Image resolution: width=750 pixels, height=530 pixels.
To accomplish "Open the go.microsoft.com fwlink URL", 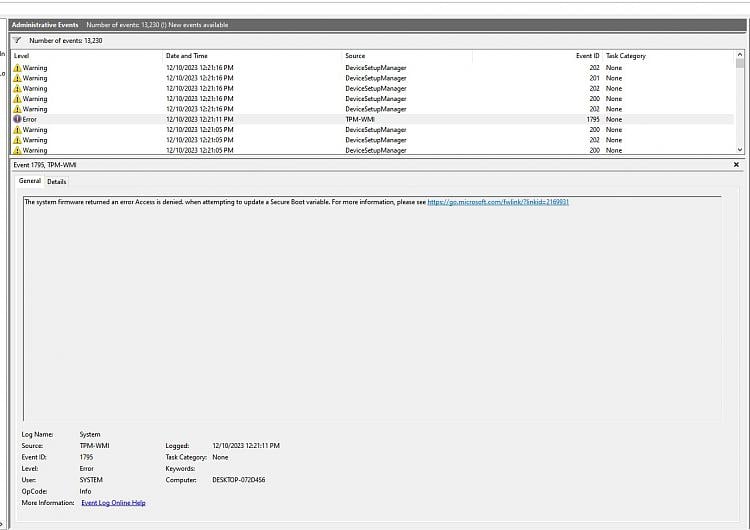I will [498, 202].
